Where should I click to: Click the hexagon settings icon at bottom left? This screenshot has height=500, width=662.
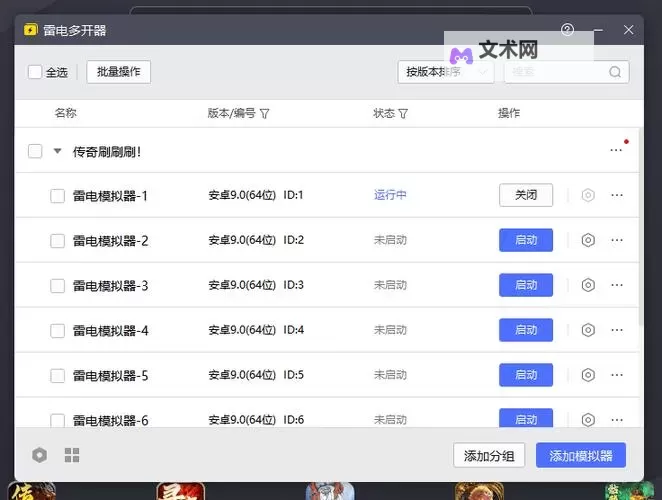tap(39, 456)
